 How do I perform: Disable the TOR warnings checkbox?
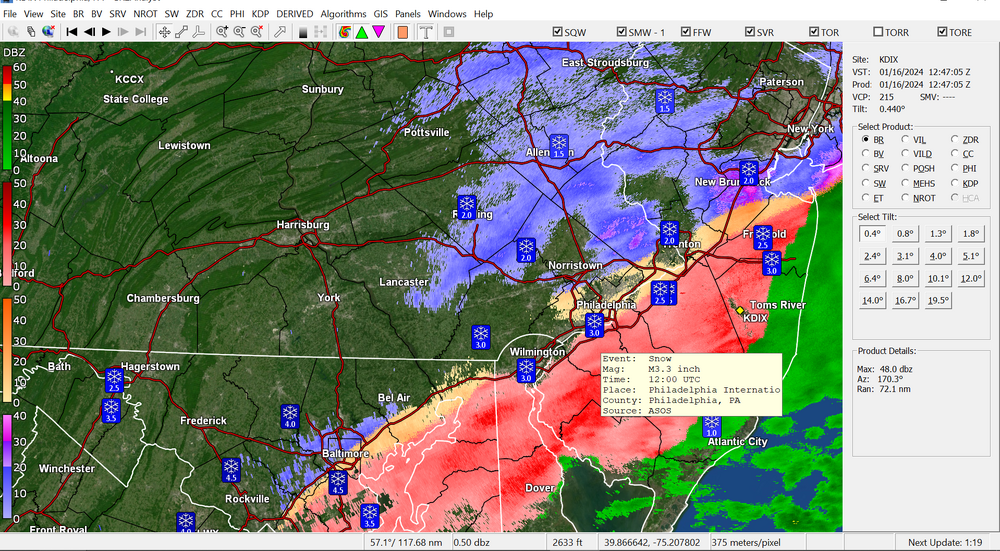(824, 32)
